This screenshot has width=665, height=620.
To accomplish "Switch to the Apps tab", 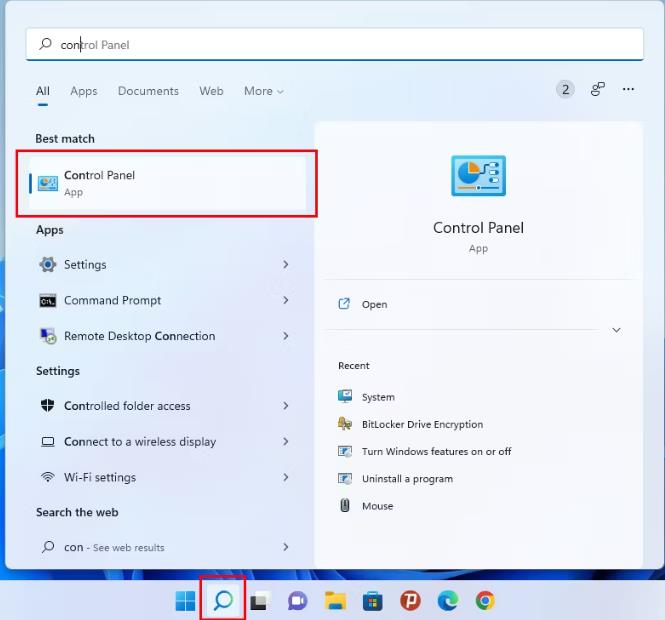I will 84,91.
